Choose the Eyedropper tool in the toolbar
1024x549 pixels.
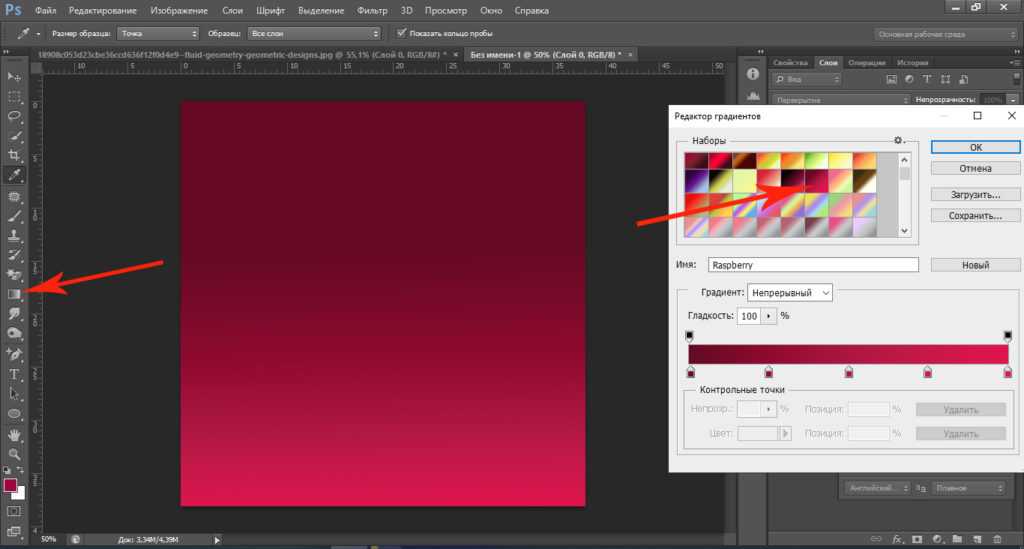tap(14, 174)
